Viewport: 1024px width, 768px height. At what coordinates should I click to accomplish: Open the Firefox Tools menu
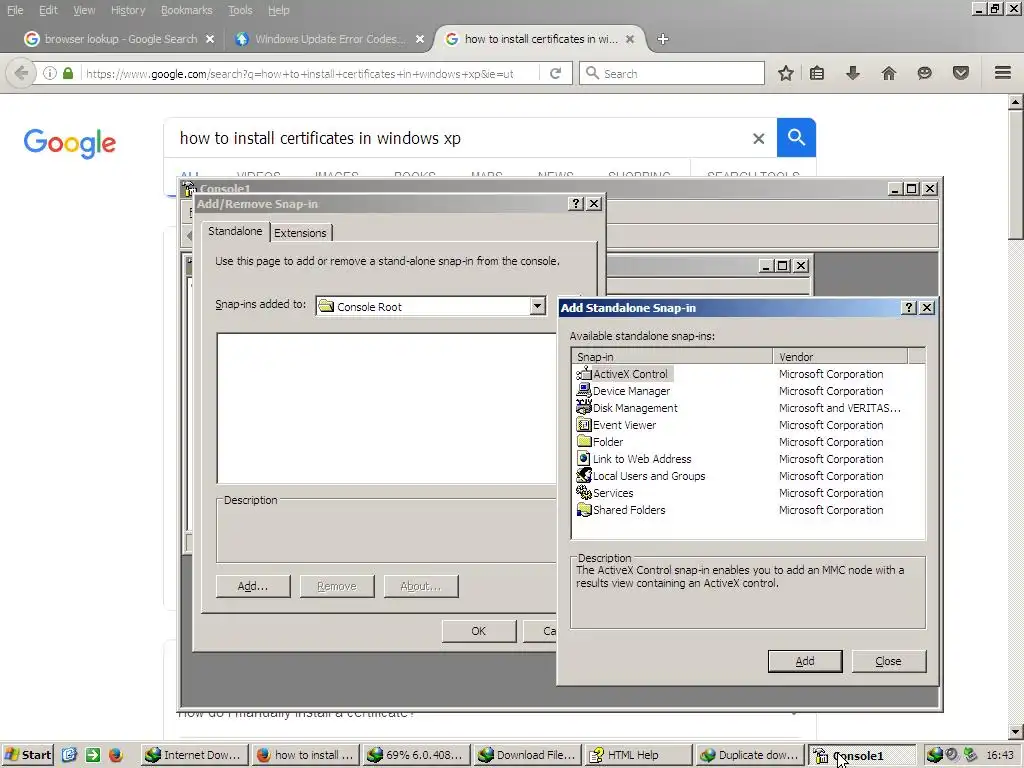[x=240, y=10]
